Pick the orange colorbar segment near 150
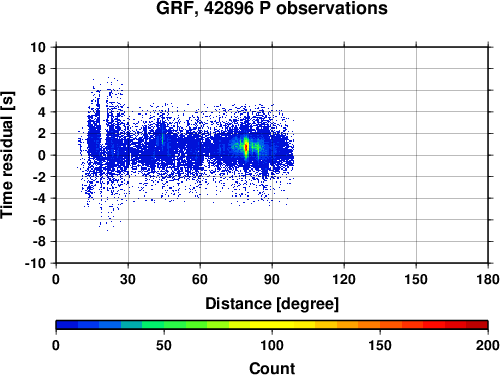This screenshot has width=500, height=375. [380, 325]
